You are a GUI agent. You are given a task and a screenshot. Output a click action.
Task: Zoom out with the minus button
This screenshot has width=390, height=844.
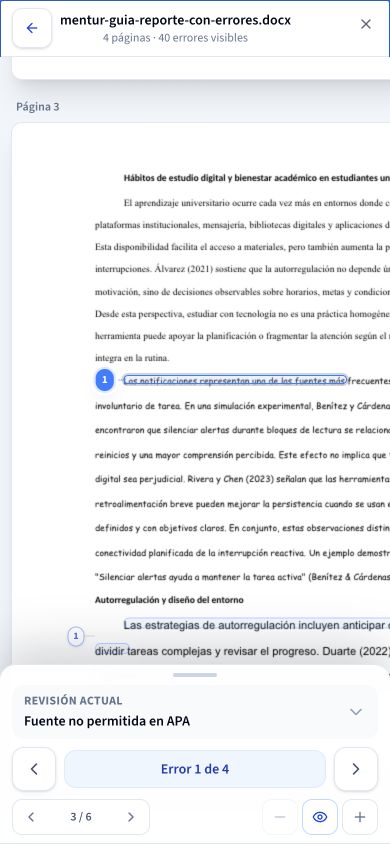coord(280,817)
